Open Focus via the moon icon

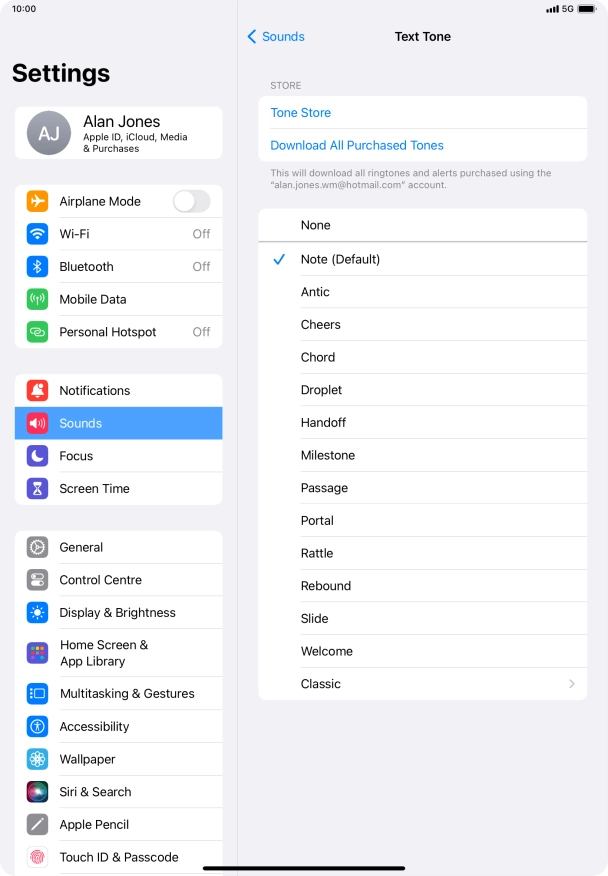tap(37, 456)
